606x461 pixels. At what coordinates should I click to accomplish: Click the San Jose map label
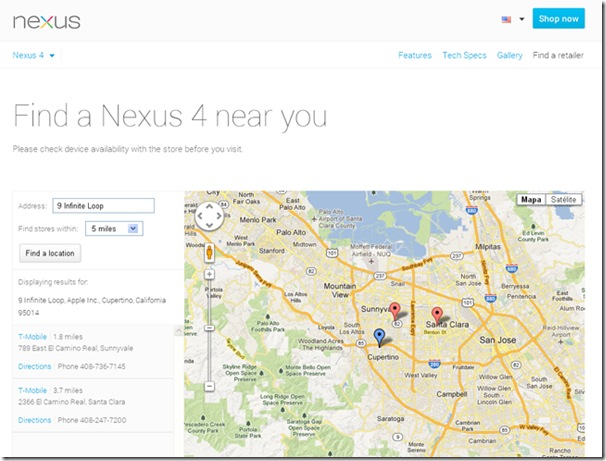(x=497, y=340)
